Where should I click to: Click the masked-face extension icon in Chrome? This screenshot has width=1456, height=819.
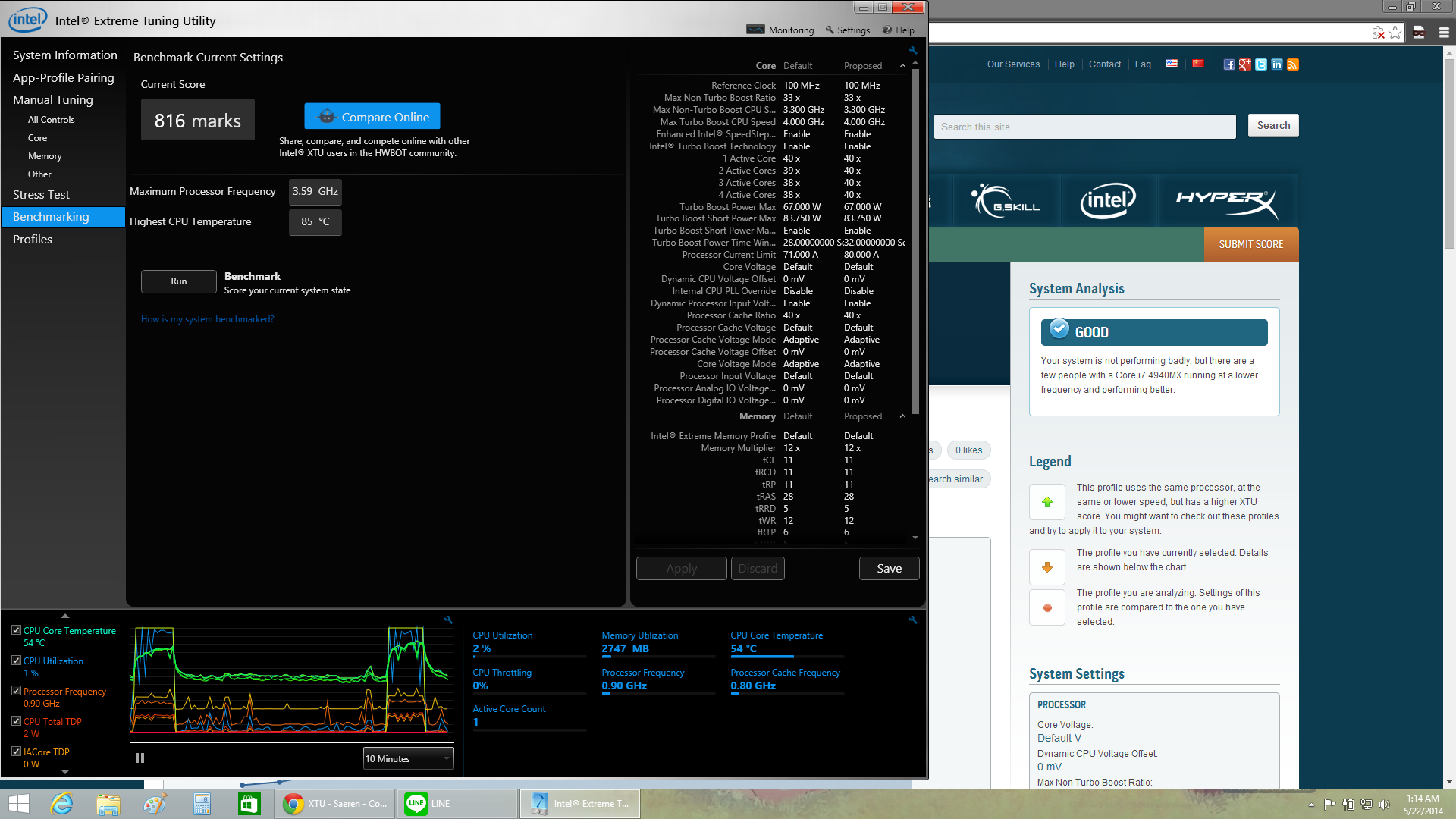[1419, 33]
